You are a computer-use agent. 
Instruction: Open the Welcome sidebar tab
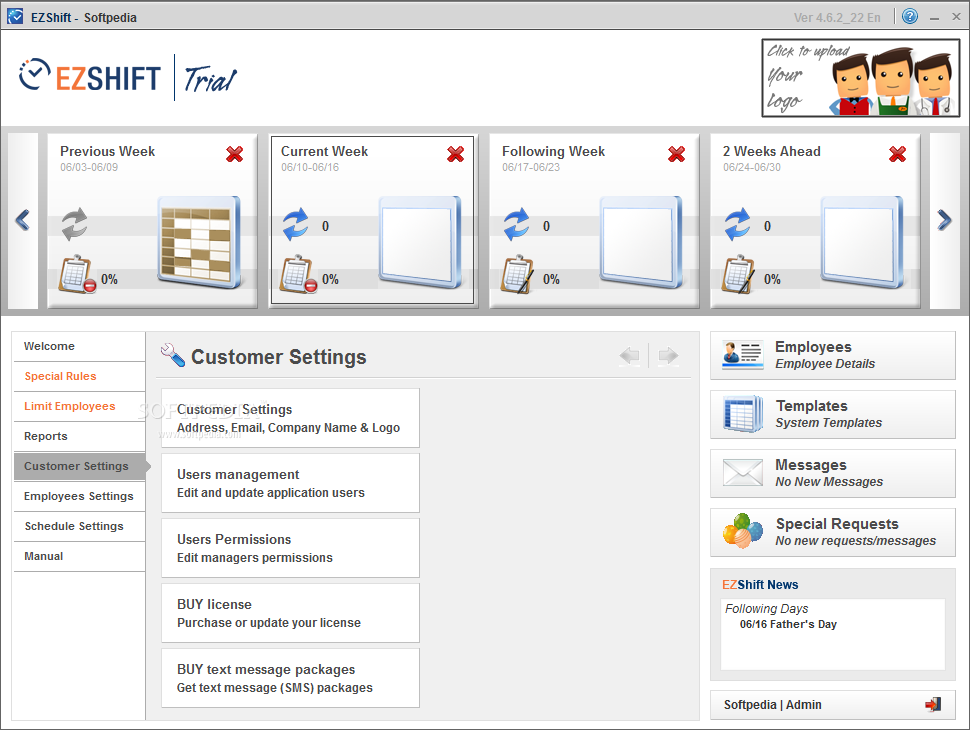(x=79, y=346)
